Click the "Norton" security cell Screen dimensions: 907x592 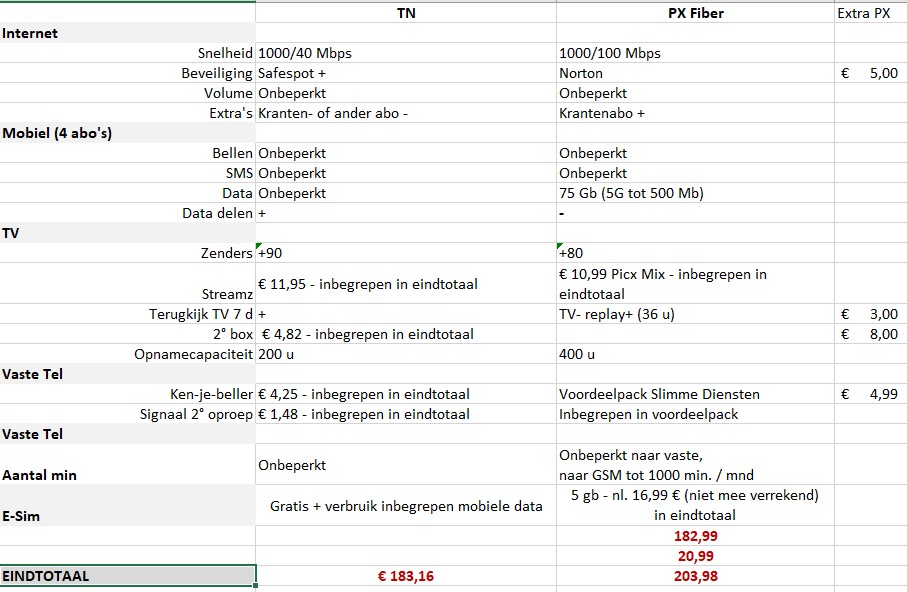(695, 73)
